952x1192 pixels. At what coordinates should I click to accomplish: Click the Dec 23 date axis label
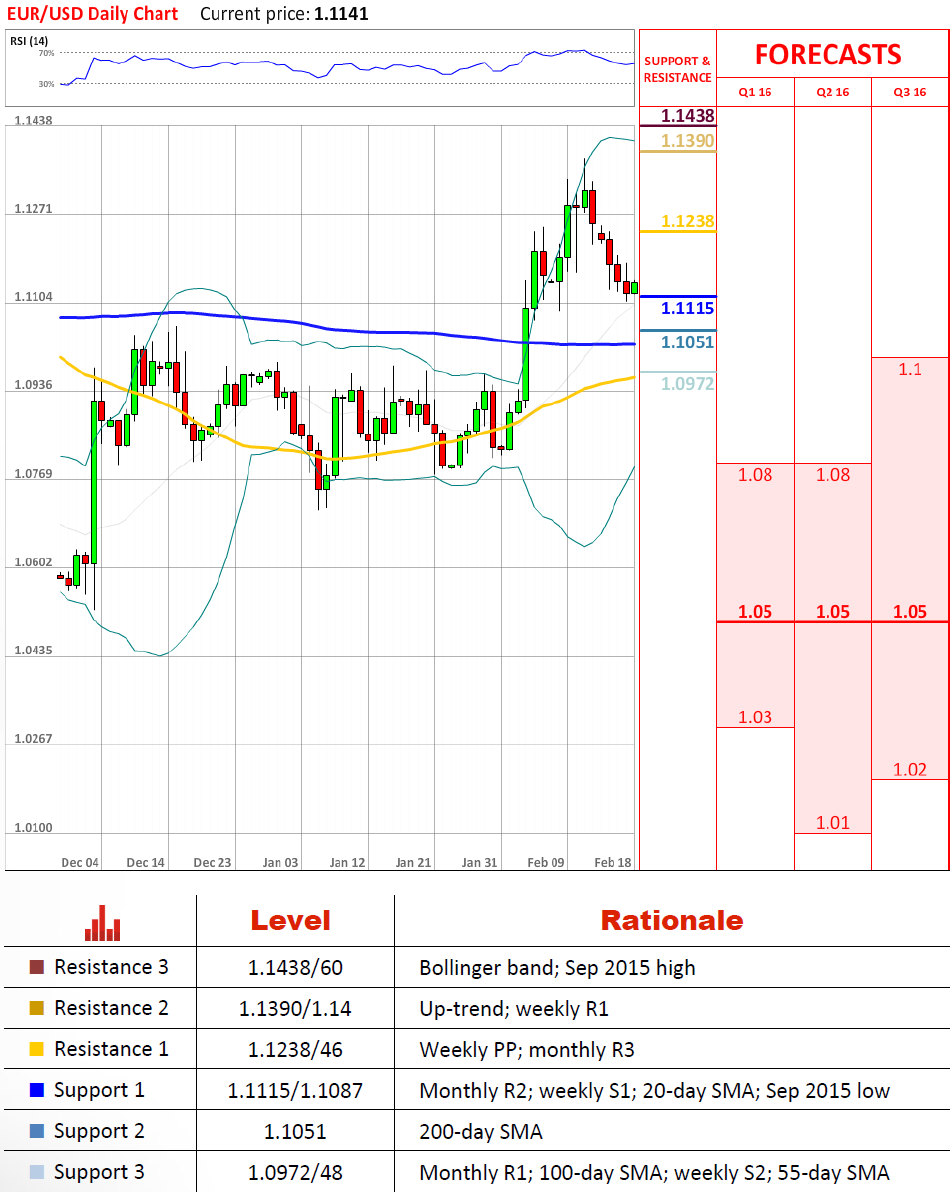coord(212,863)
